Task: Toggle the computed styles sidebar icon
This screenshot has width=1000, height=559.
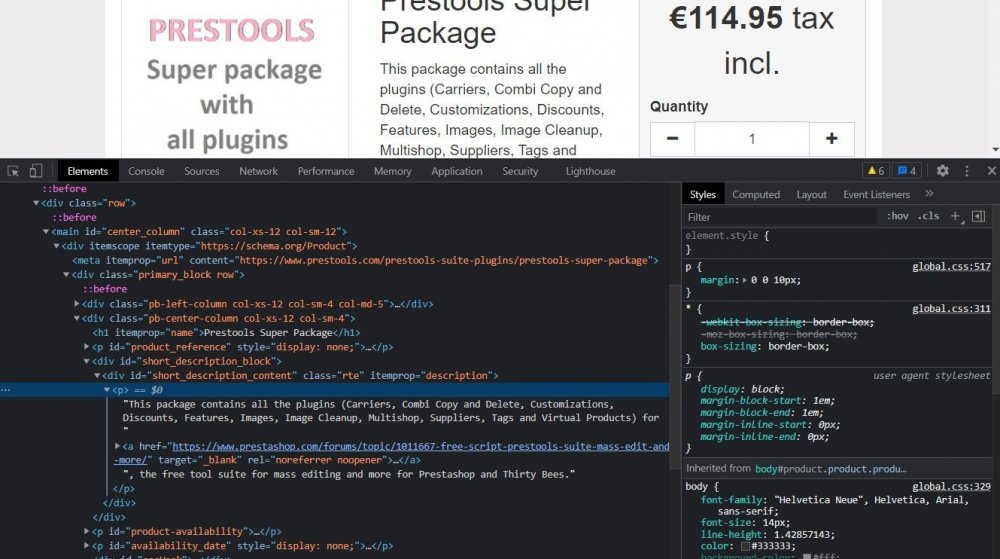Action: [x=978, y=216]
